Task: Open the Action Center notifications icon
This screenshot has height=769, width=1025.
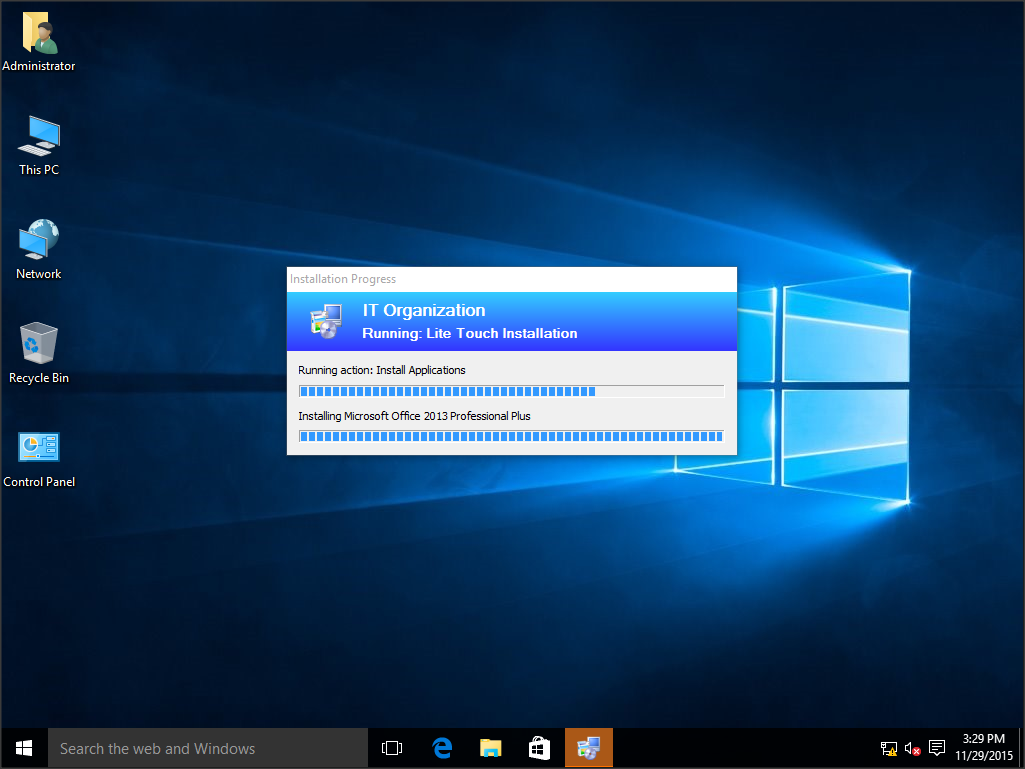Action: pos(937,748)
